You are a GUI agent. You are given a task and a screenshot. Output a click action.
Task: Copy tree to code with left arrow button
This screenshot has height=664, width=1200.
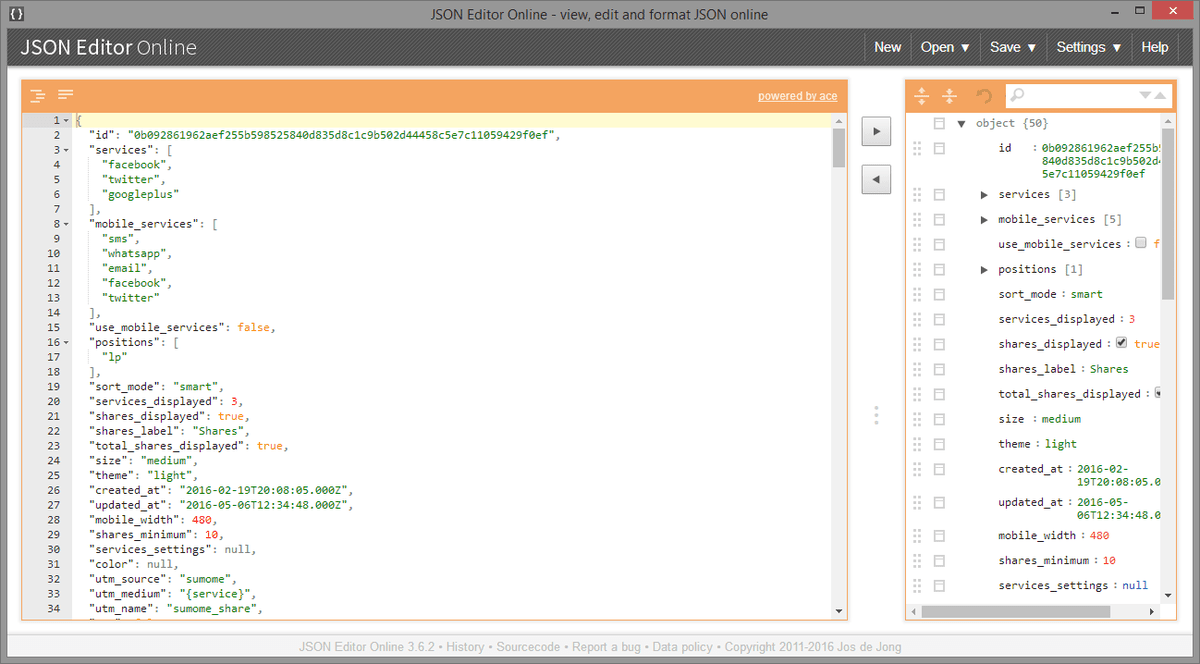[876, 180]
